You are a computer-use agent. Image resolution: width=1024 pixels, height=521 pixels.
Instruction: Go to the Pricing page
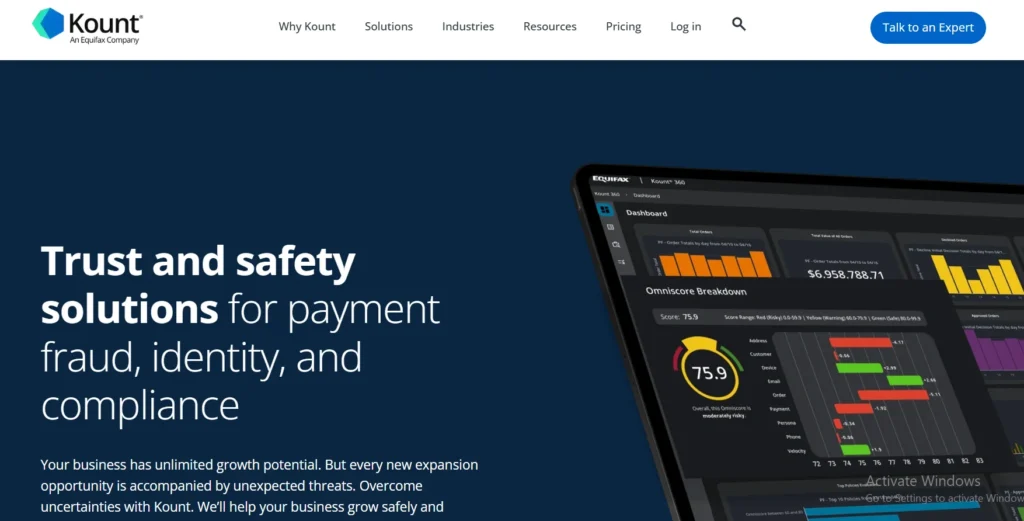624,27
